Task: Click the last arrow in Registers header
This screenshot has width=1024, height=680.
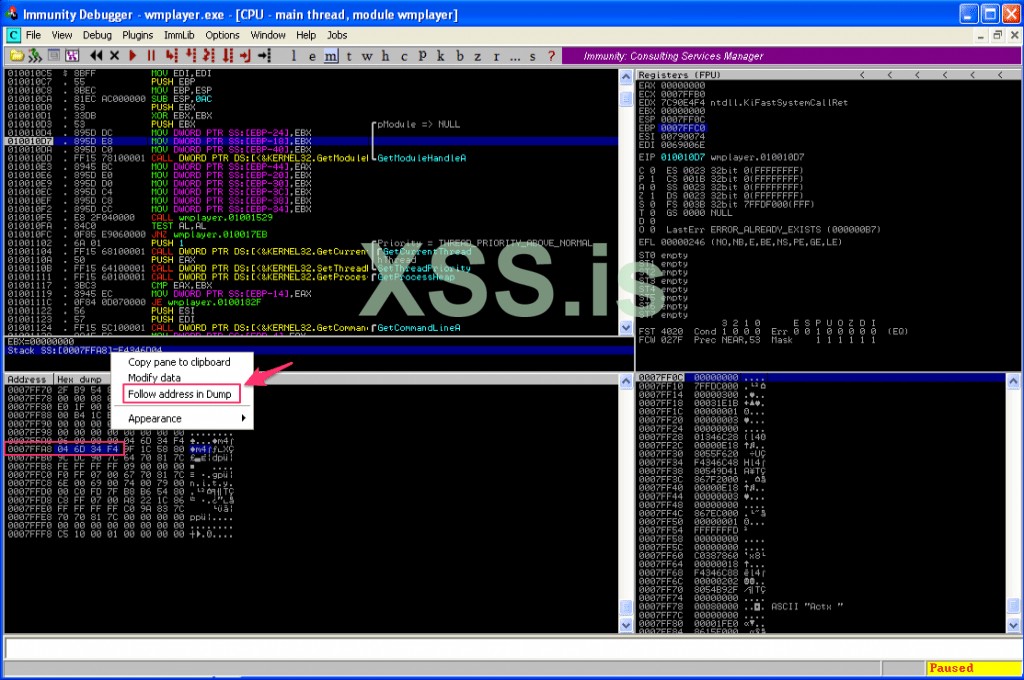Action: pos(1000,75)
